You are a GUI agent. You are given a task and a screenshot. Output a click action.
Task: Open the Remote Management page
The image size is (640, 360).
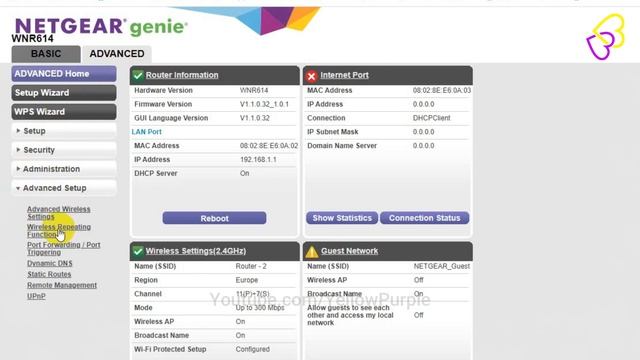pyautogui.click(x=62, y=285)
